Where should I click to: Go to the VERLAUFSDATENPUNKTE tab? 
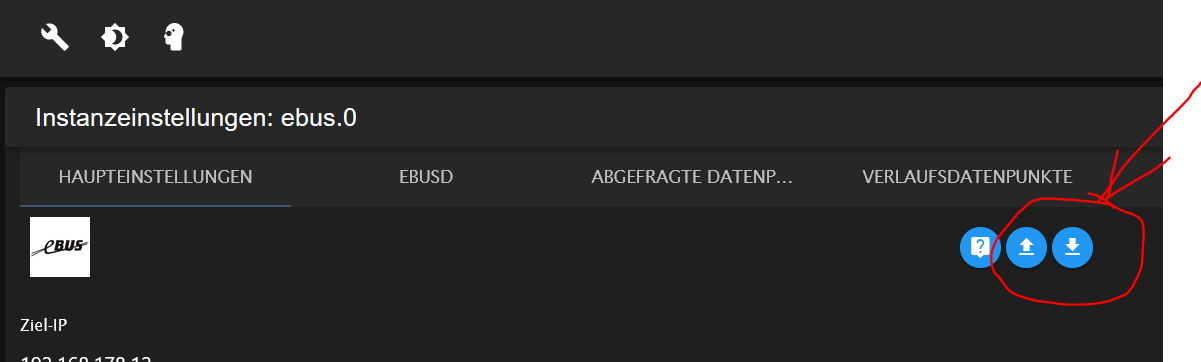tap(967, 177)
